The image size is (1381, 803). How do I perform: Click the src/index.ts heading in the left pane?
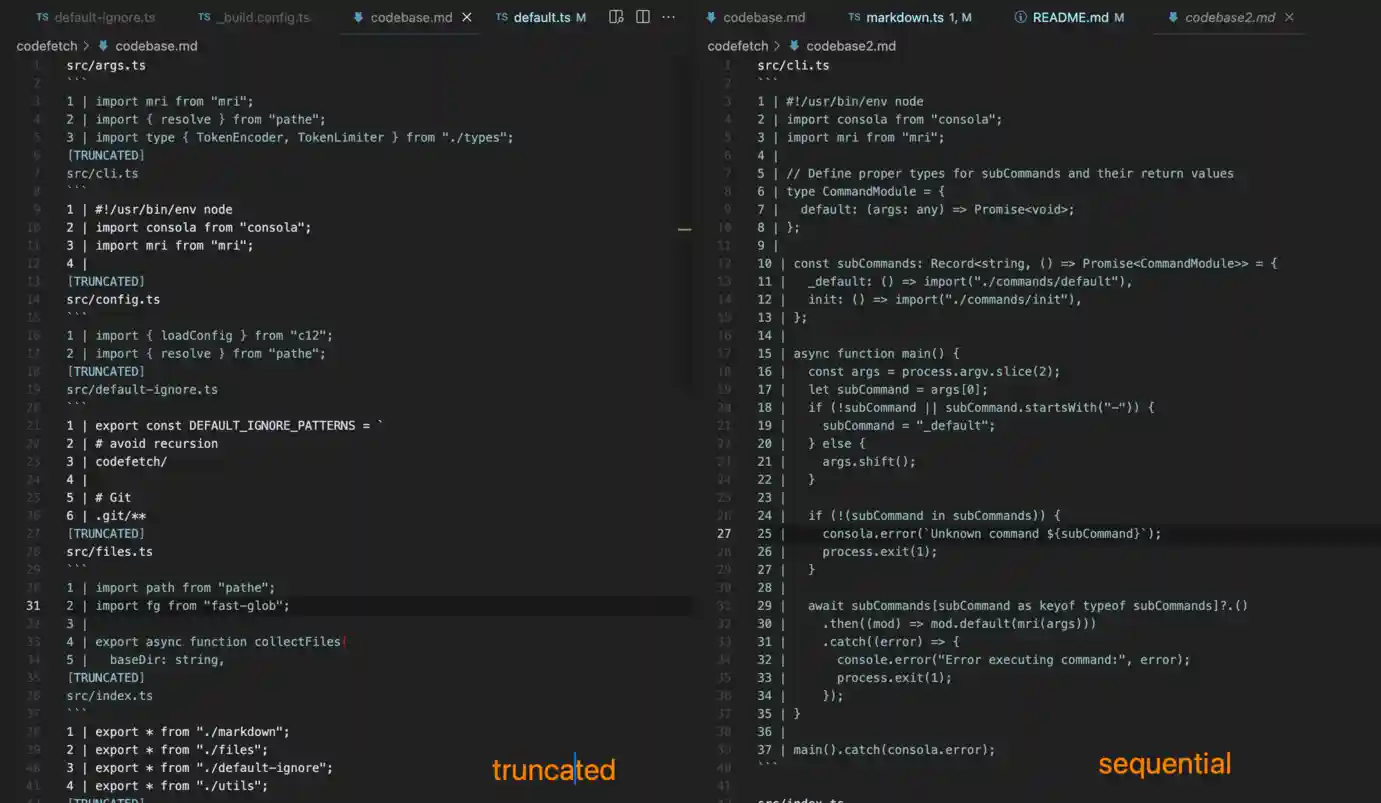tap(110, 696)
